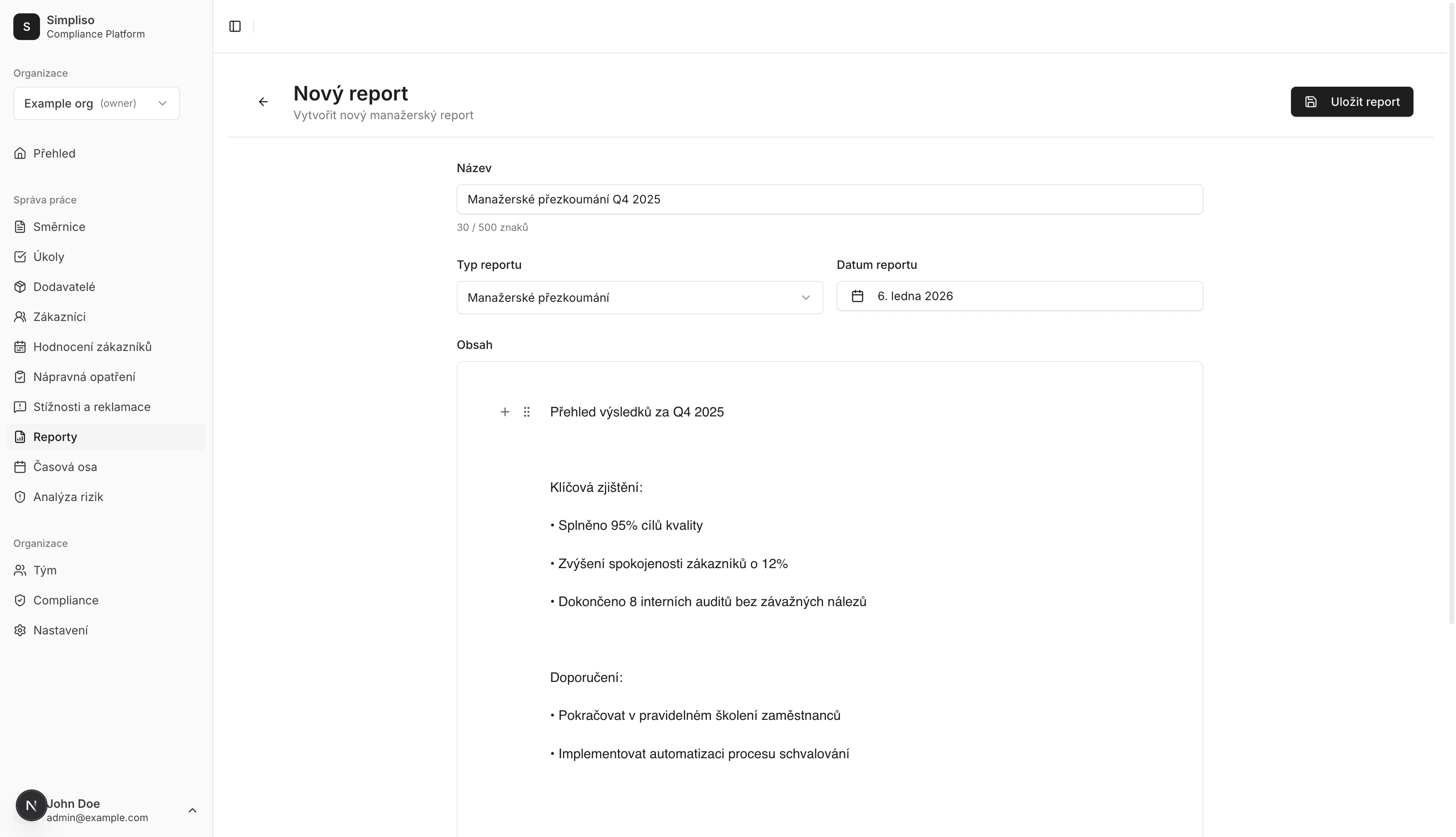Click the calendar icon in Datum reportu
The width and height of the screenshot is (1456, 837).
coord(857,296)
